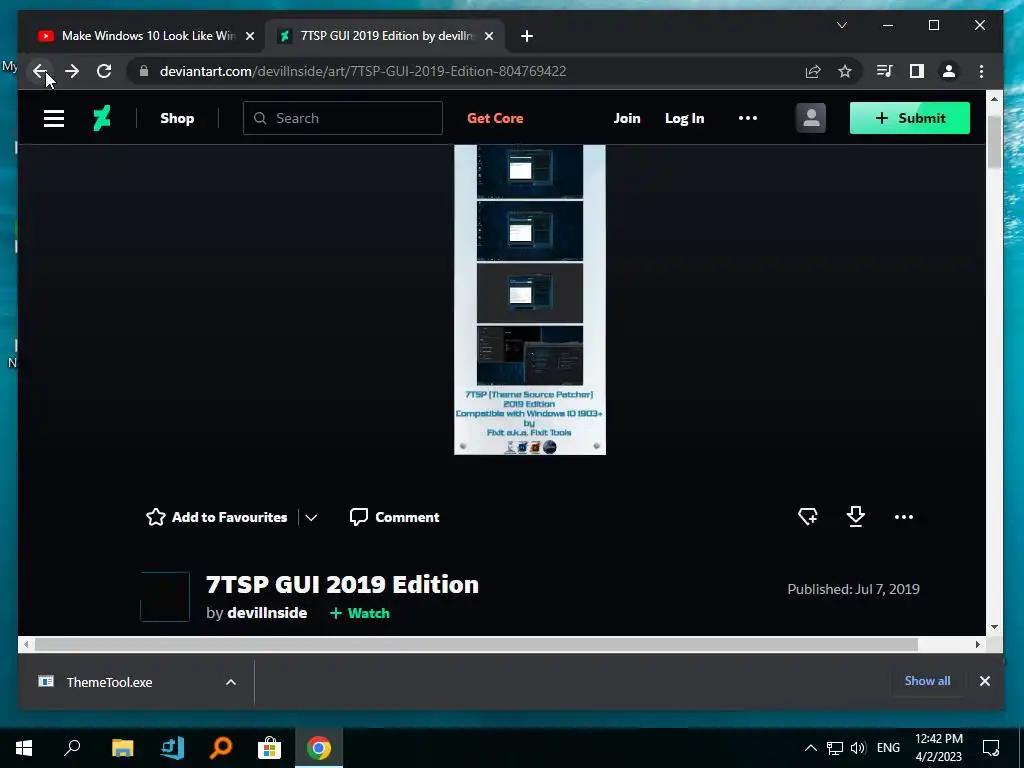Open the Windows Start menu

(x=24, y=748)
